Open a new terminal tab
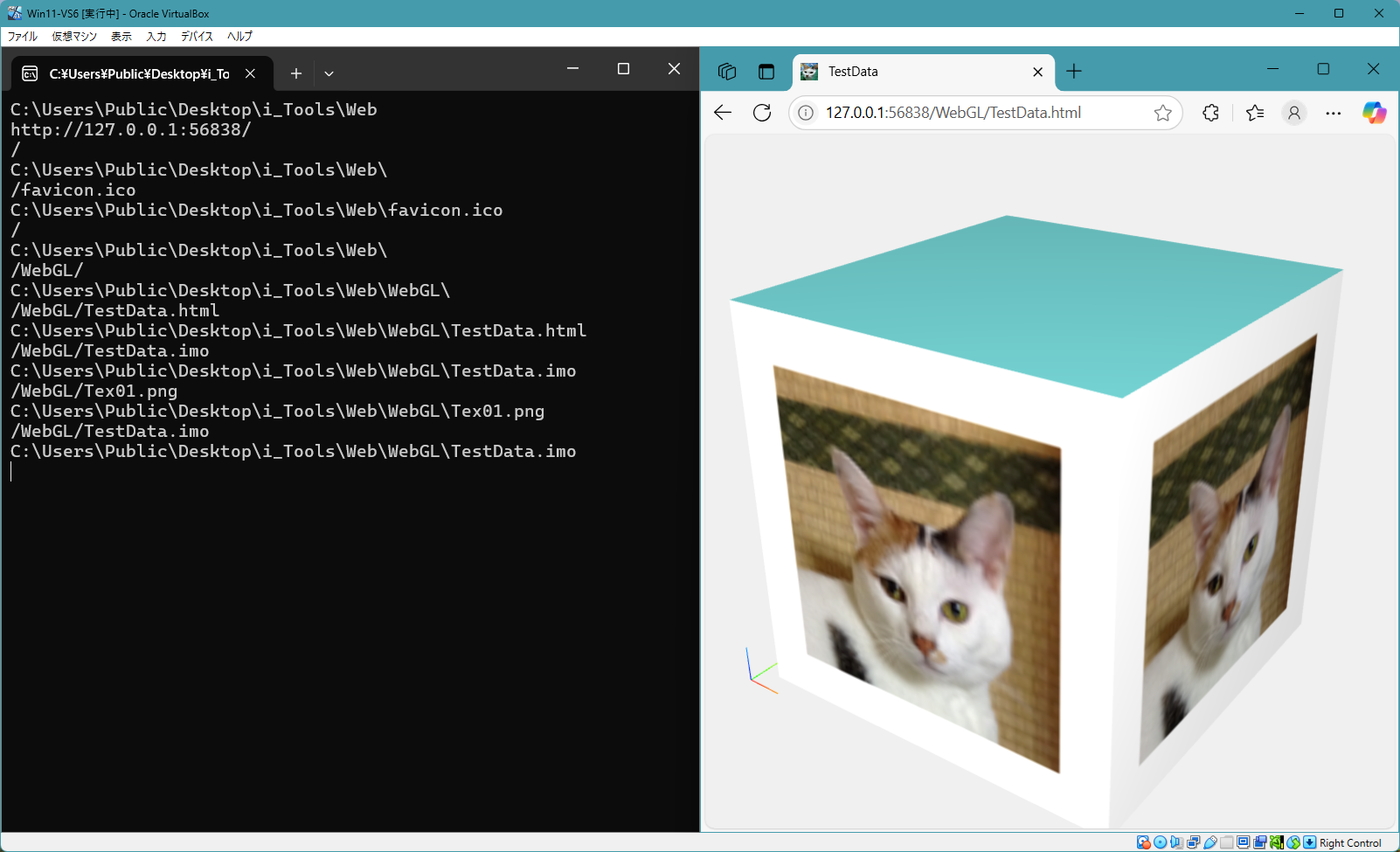Image resolution: width=1400 pixels, height=852 pixels. tap(296, 73)
